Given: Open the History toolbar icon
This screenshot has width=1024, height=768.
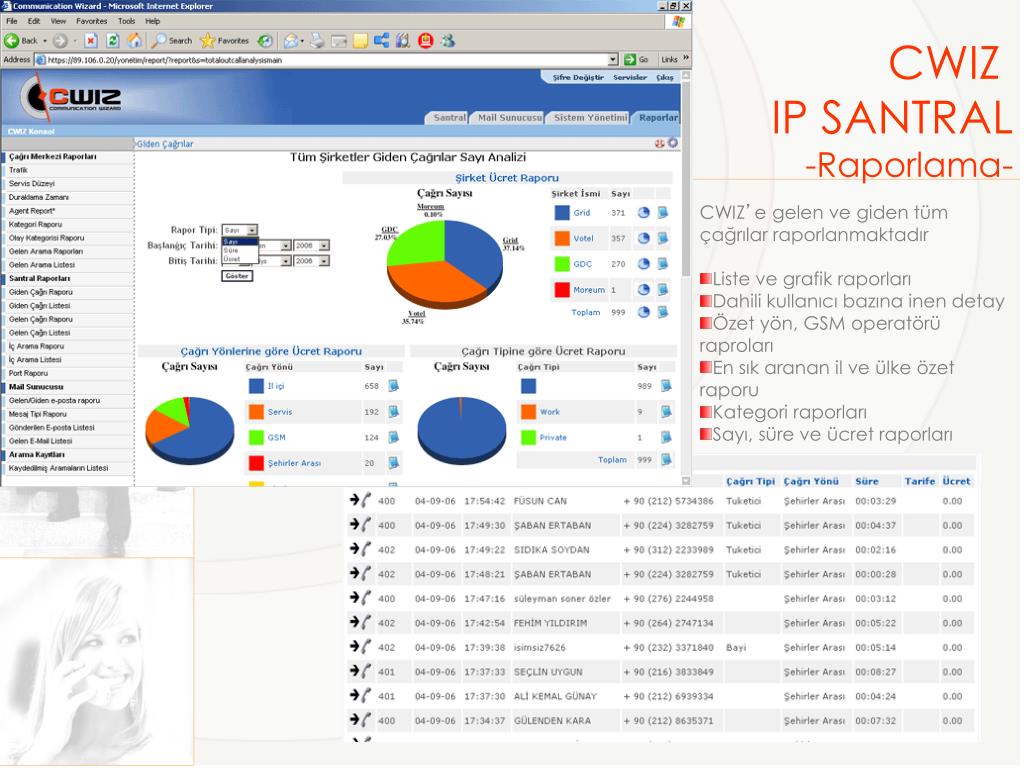Looking at the screenshot, I should click(264, 40).
